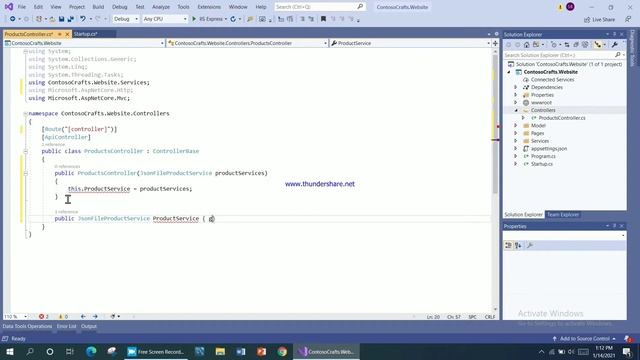
Task: Go to previous issue with left arrow
Action: click(83, 316)
